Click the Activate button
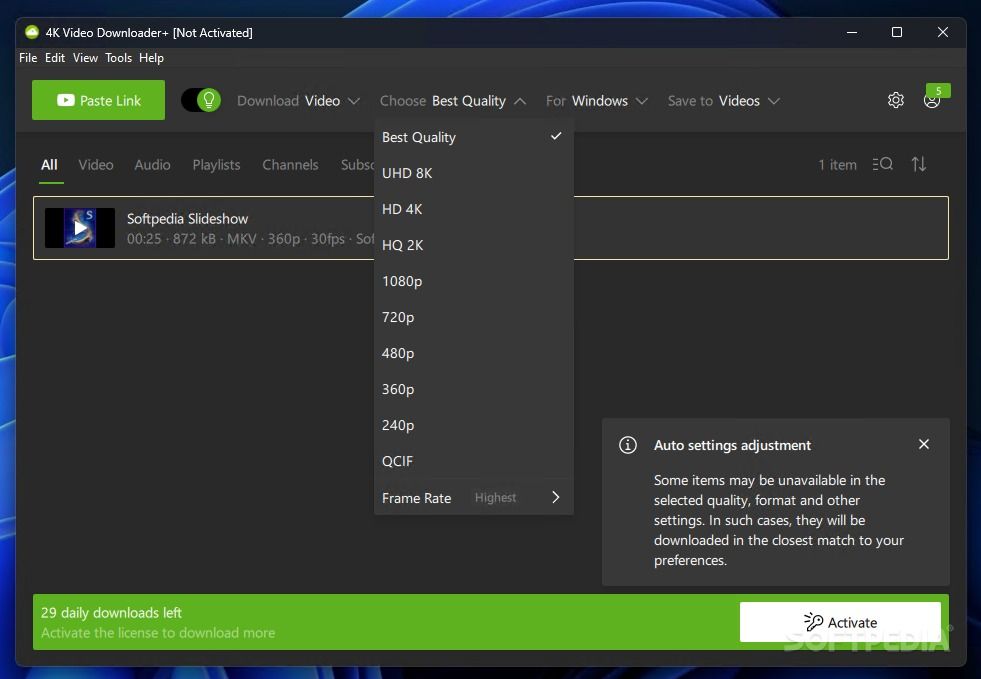This screenshot has height=679, width=981. [x=840, y=622]
